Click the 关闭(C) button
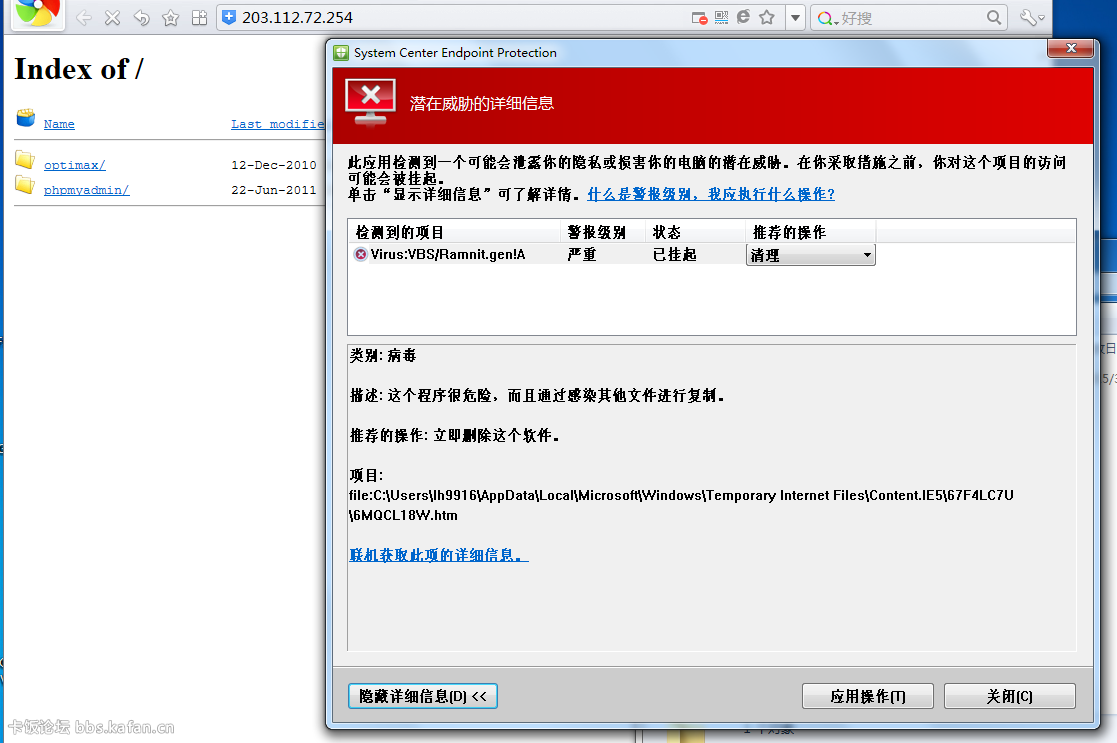 pos(1009,696)
